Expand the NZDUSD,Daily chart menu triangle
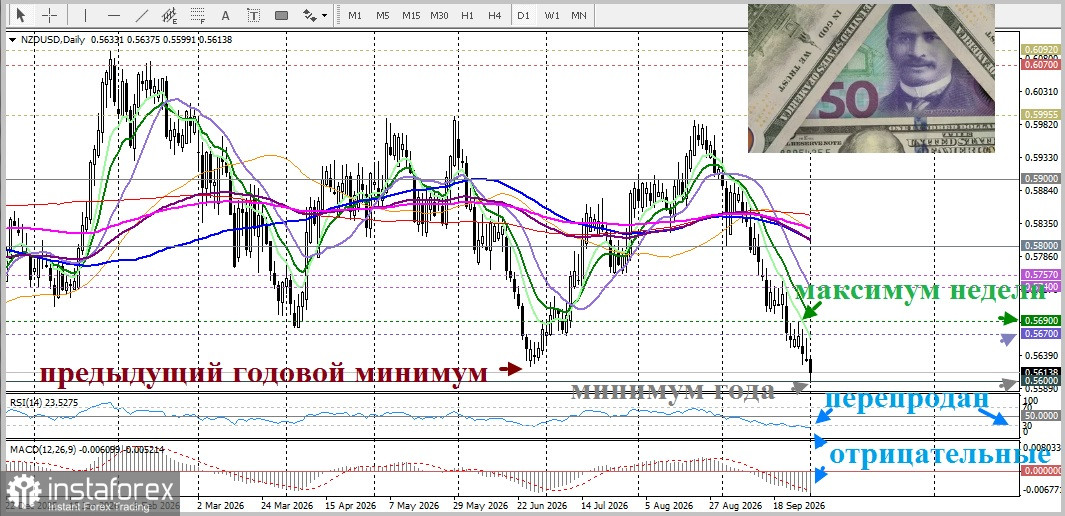This screenshot has width=1065, height=516. (x=14, y=40)
